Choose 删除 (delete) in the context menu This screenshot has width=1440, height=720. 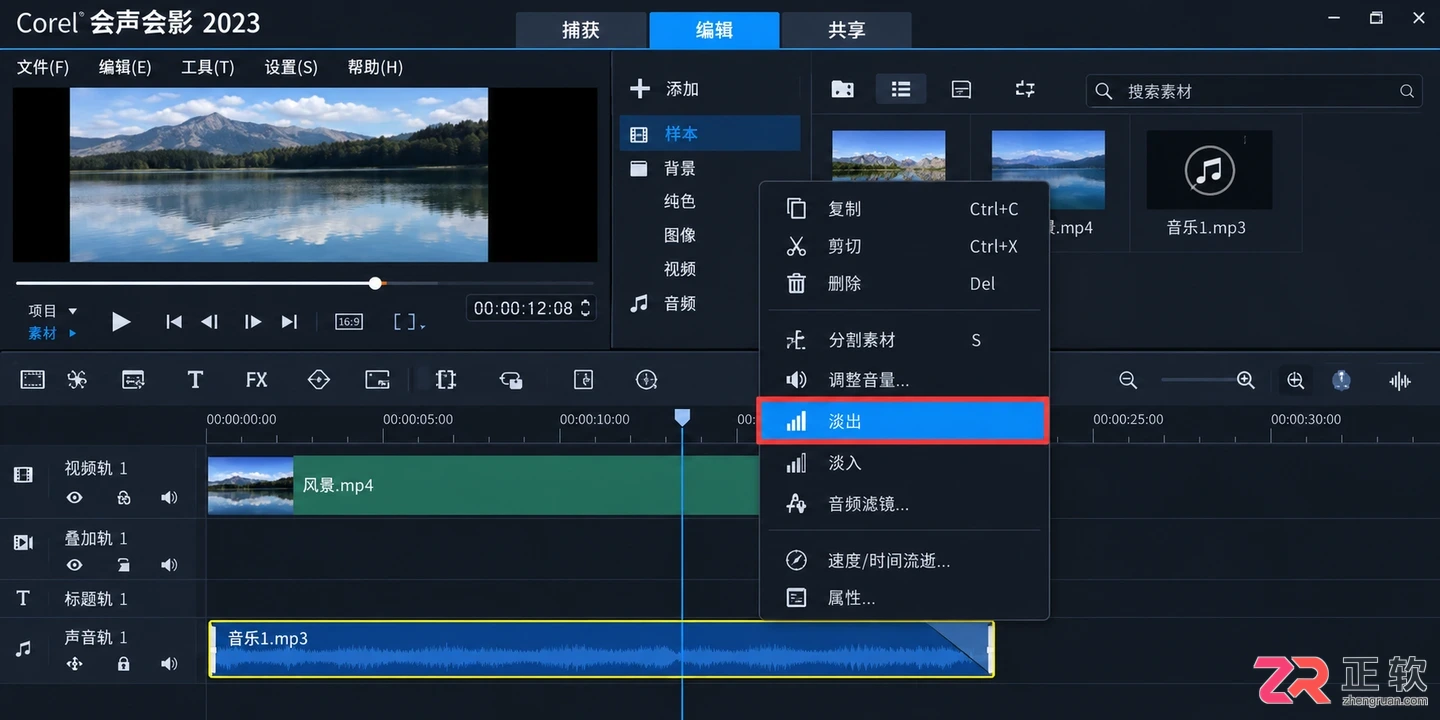[x=903, y=284]
